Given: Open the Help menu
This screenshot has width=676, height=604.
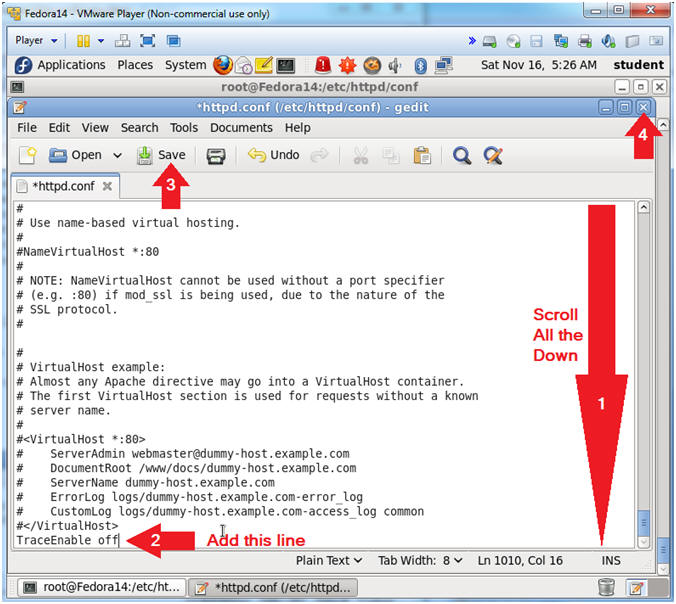Looking at the screenshot, I should click(x=297, y=128).
